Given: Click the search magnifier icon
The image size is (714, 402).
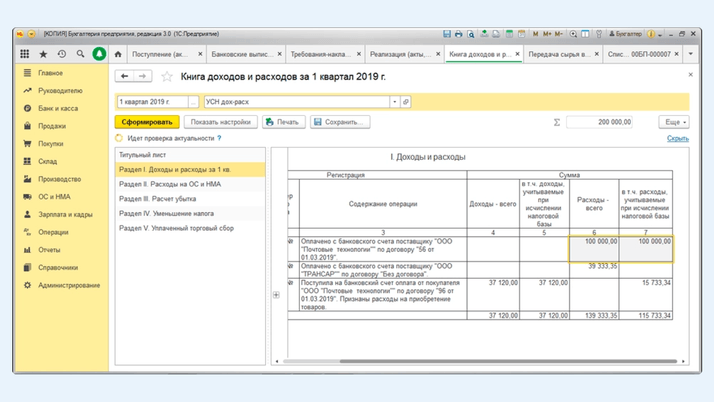Looking at the screenshot, I should coord(80,54).
